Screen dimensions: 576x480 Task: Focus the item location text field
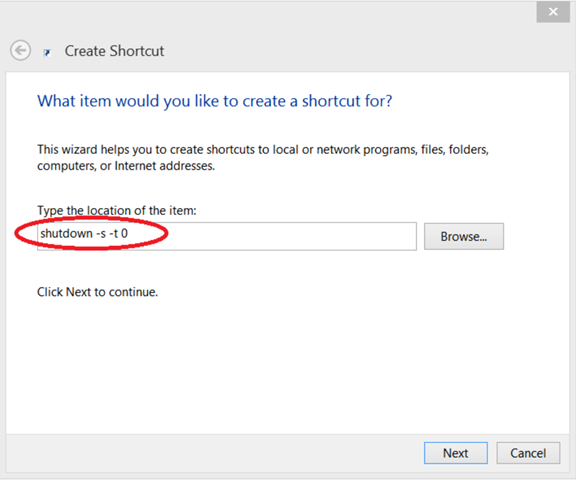pyautogui.click(x=227, y=236)
